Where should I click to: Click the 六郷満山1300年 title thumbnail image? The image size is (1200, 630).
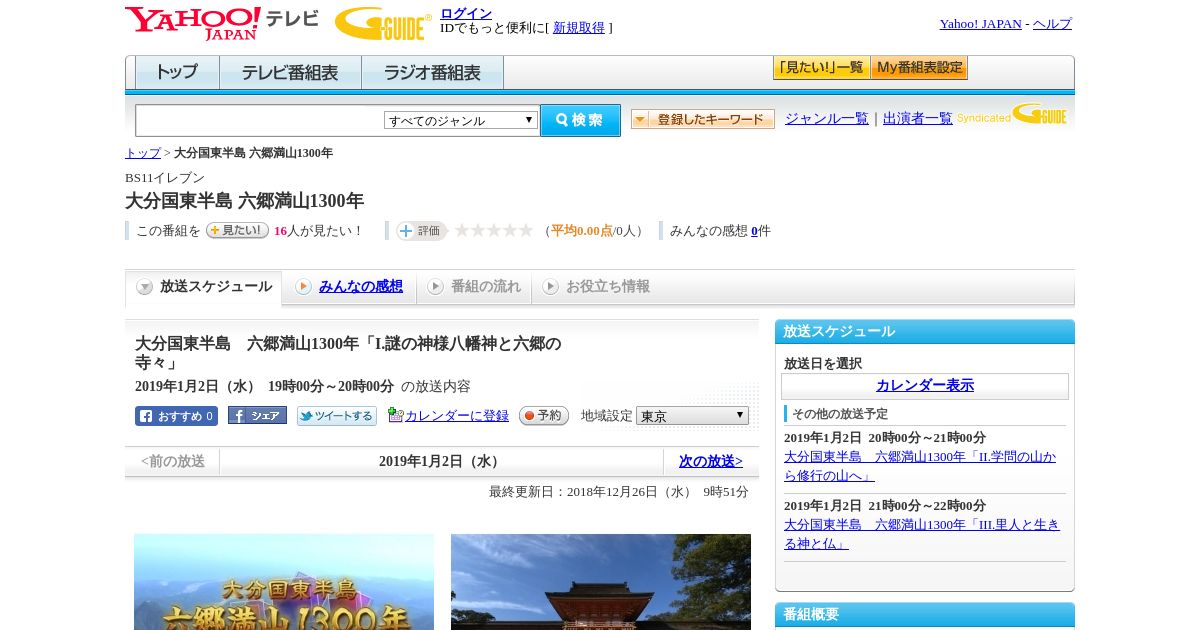(x=284, y=582)
